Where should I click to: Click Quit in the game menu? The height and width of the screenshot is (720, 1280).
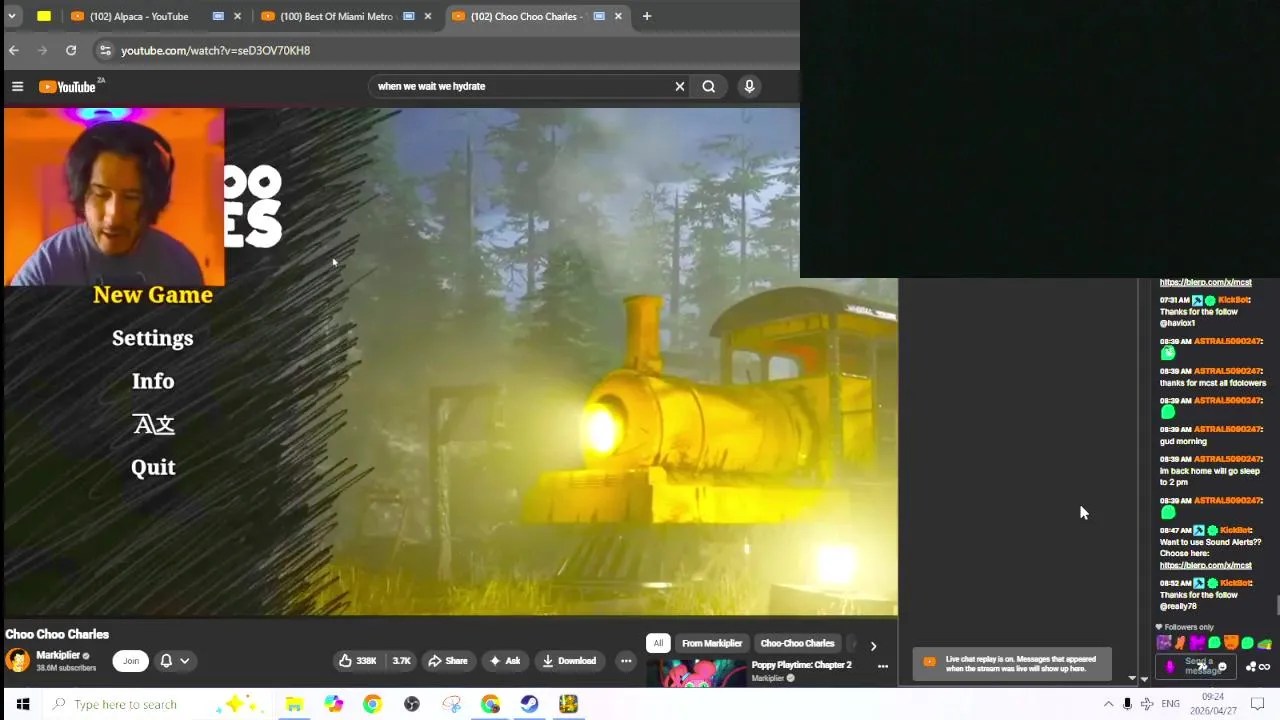coord(153,467)
